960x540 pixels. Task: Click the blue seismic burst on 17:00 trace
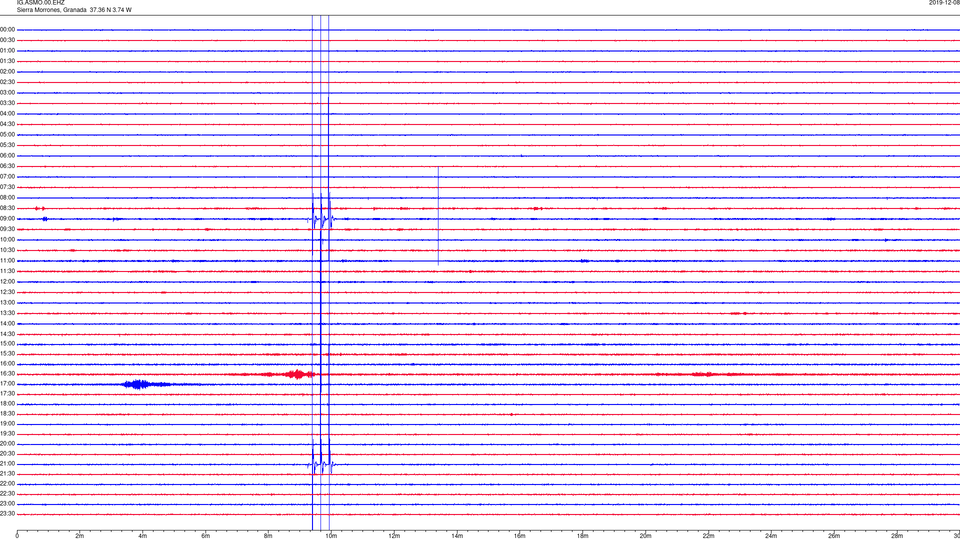coord(138,384)
